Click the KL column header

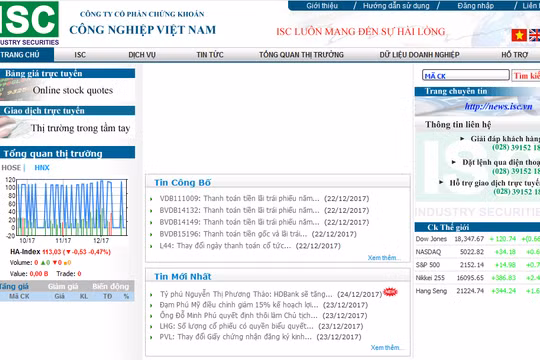coord(84,296)
